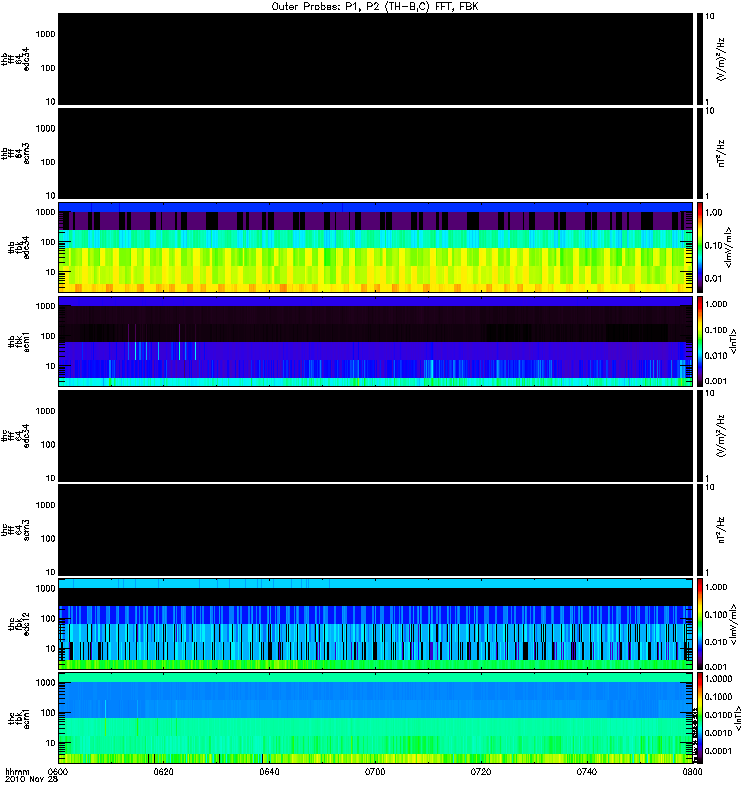The image size is (750, 800).
Task: Click the <|nT|> unit label of thb fbk scm1
Action: point(734,341)
